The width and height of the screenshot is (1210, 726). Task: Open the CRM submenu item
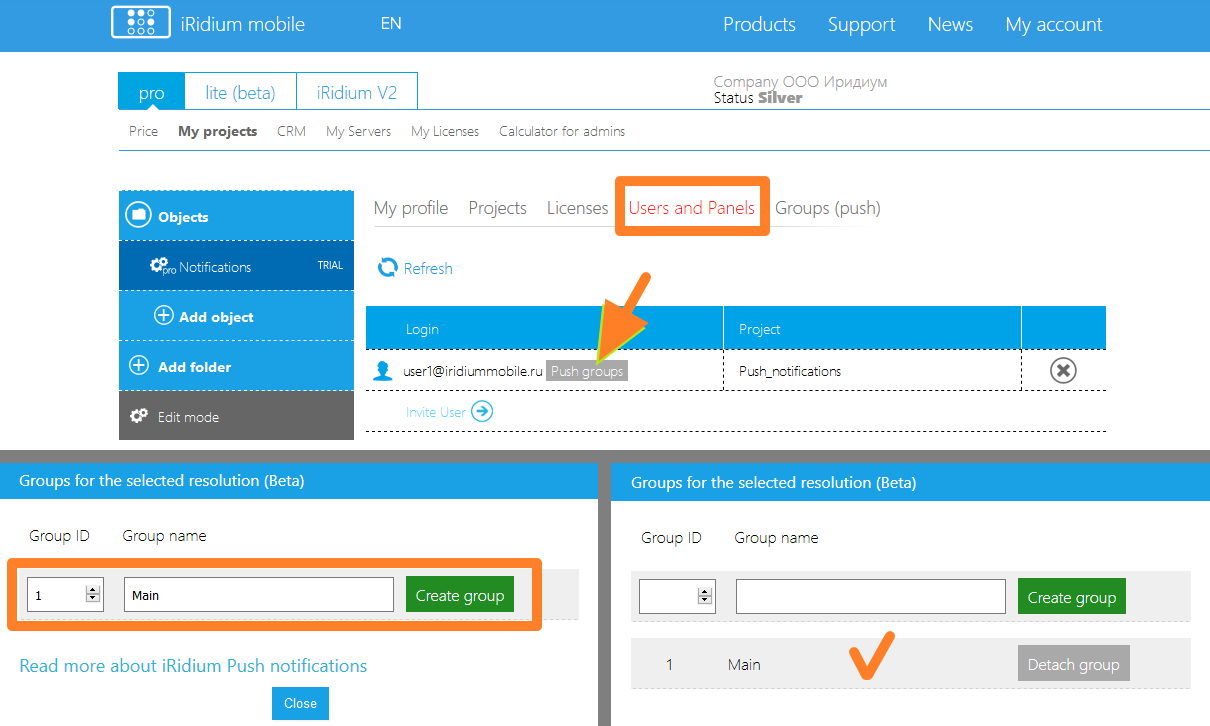pyautogui.click(x=291, y=131)
